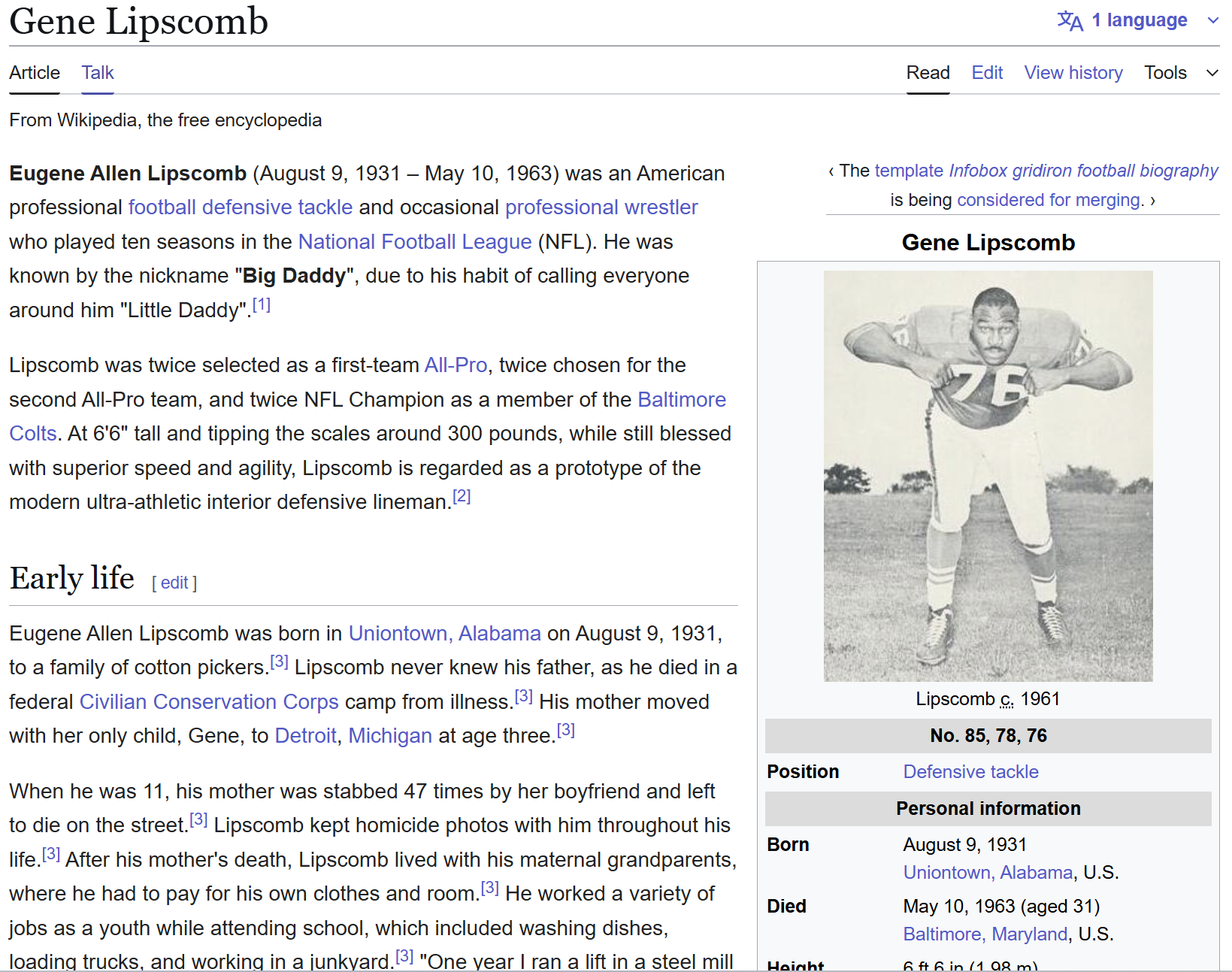Edit the Early life section
The width and height of the screenshot is (1232, 972).
174,583
